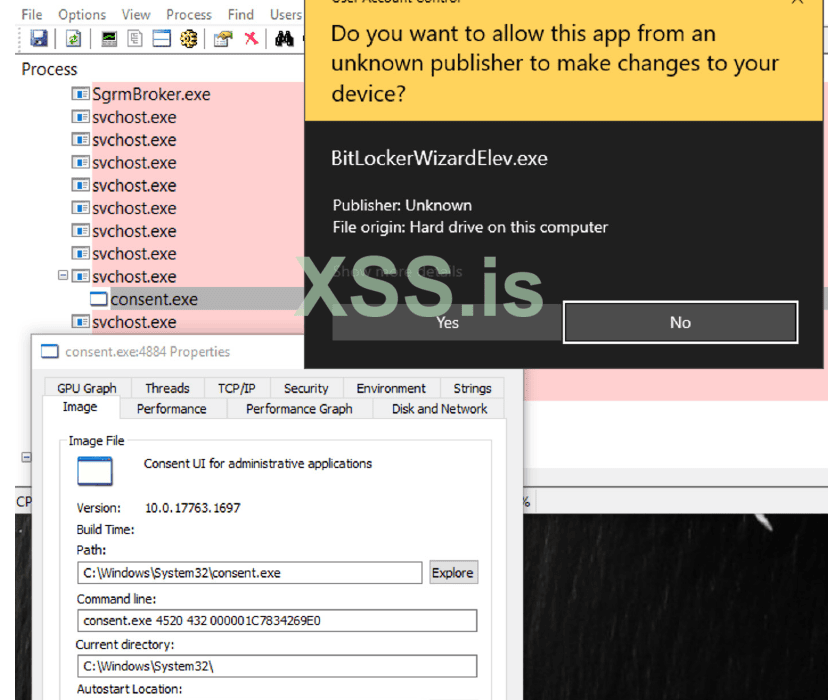
Task: Click the 'Image File' group label
Action: coord(96,440)
